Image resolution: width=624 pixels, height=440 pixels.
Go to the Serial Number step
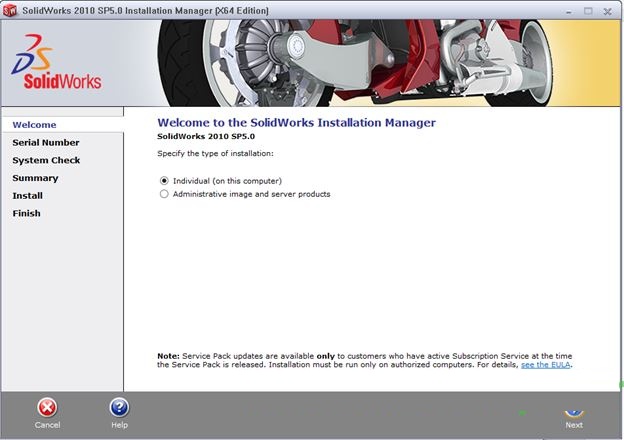(x=46, y=142)
